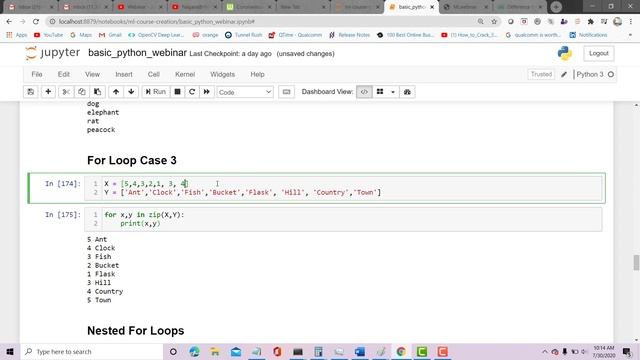Reload the page in browser
The image size is (640, 360).
(36, 22)
